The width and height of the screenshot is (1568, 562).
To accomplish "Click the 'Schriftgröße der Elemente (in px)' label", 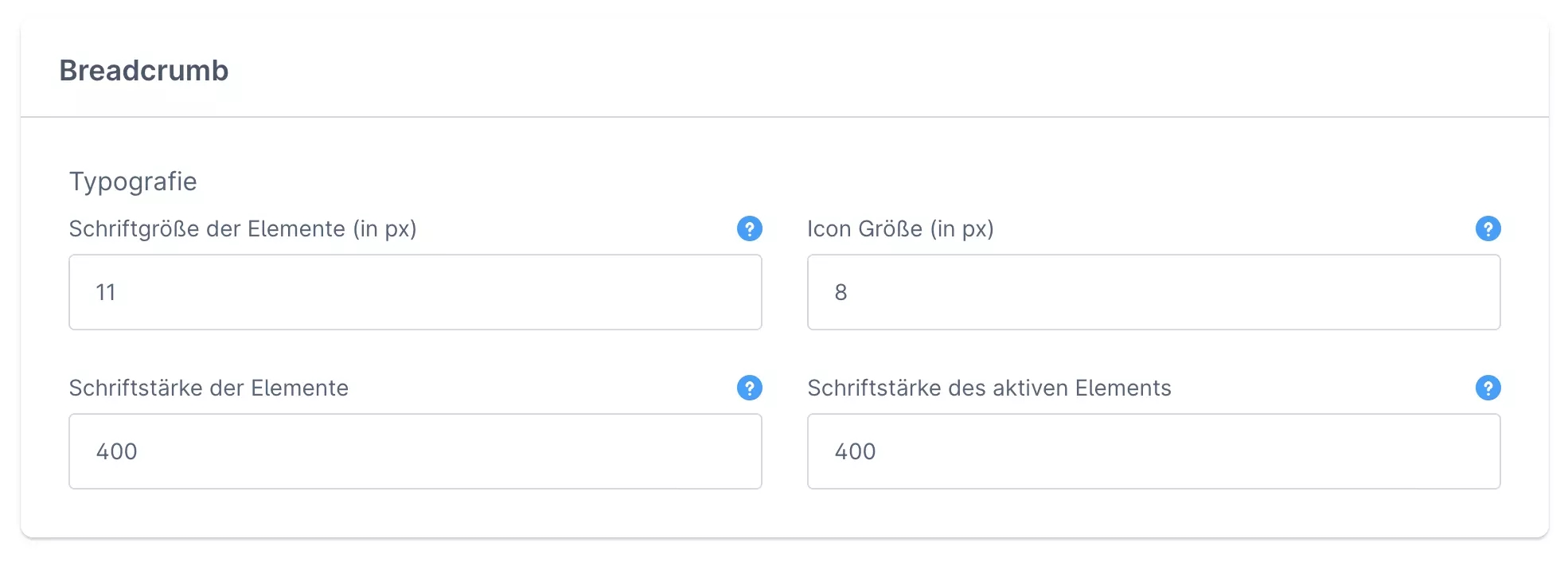I will click(243, 229).
